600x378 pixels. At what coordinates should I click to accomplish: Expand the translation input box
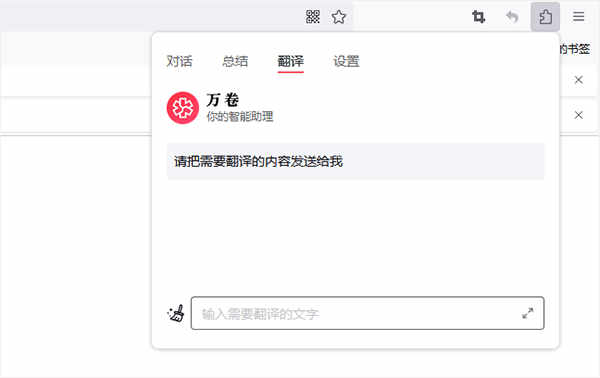click(528, 313)
